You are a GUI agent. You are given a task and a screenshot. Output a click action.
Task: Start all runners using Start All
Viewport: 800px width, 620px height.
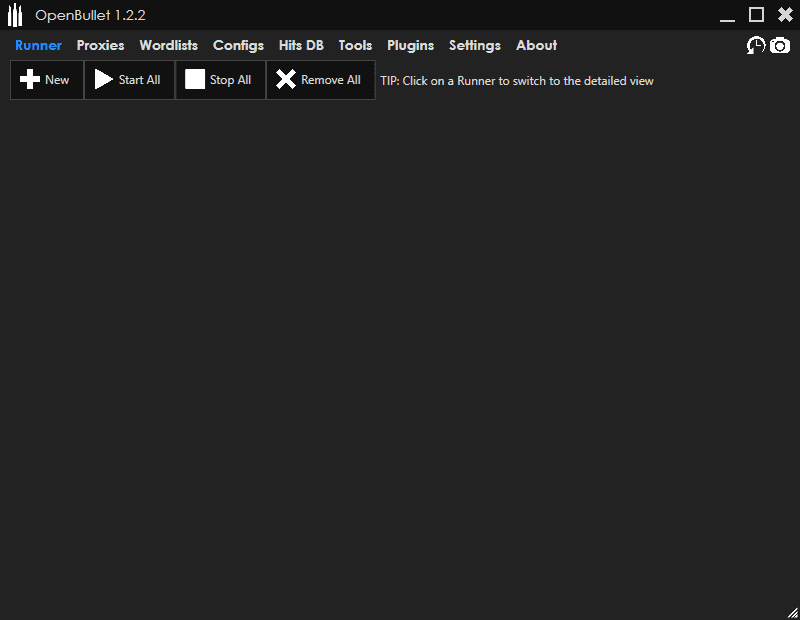pos(128,79)
